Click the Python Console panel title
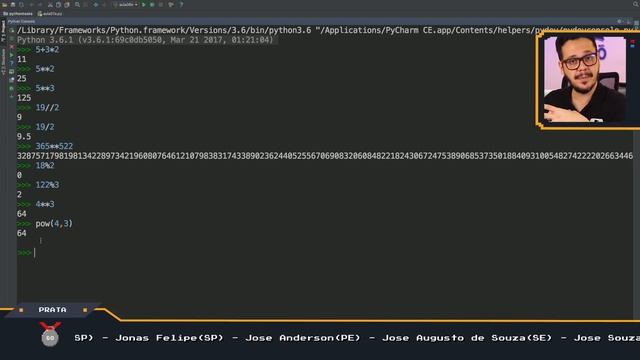 (21, 21)
